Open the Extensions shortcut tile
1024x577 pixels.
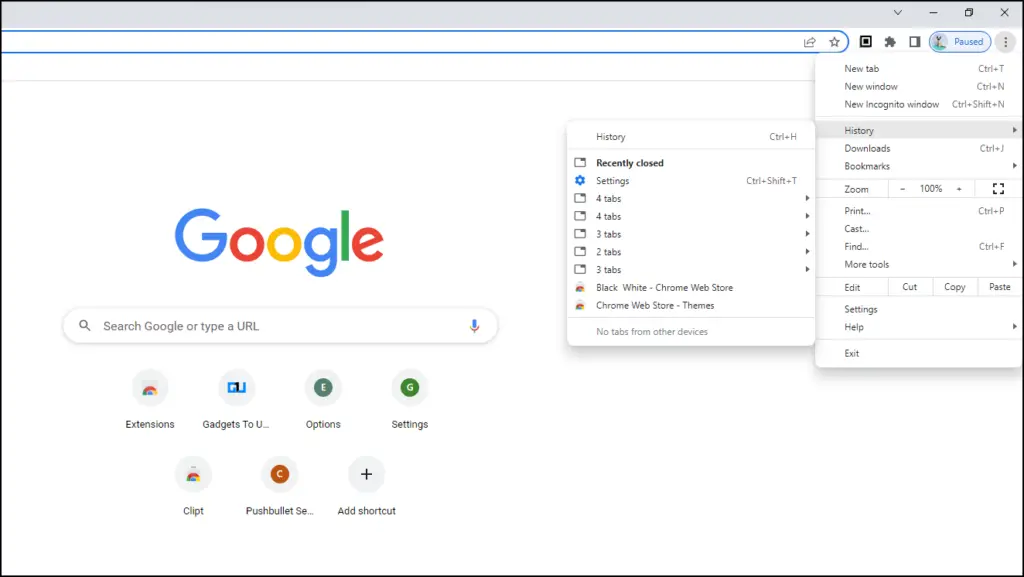[150, 399]
